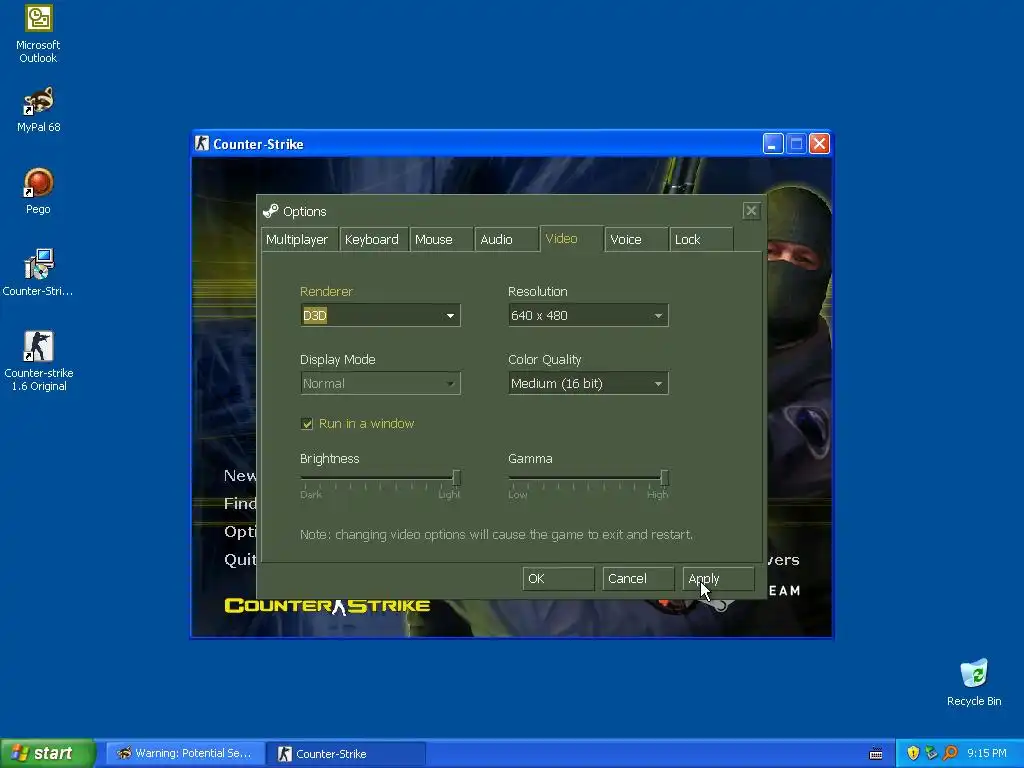Open the disabled Display Mode Normal dropdown
The width and height of the screenshot is (1024, 768).
pyautogui.click(x=380, y=383)
